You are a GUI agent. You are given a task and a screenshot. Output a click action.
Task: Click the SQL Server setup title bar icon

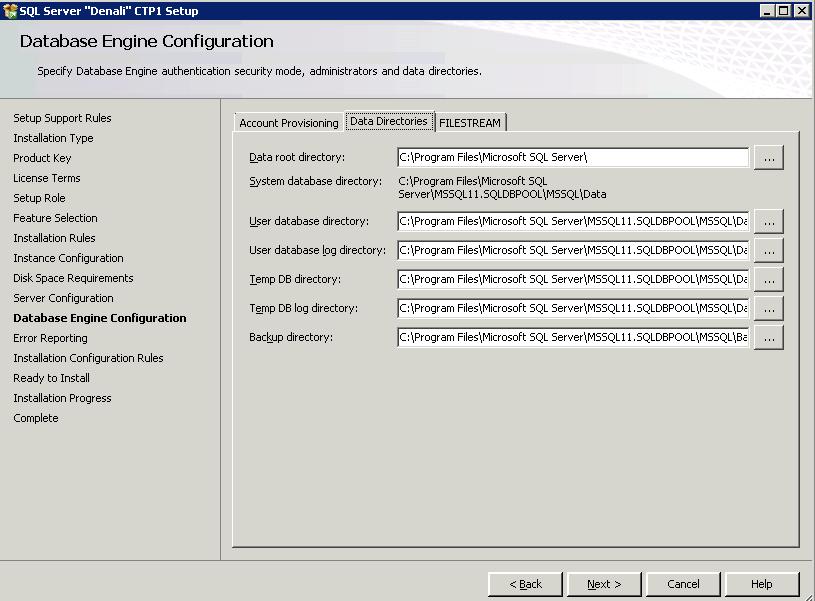point(10,11)
